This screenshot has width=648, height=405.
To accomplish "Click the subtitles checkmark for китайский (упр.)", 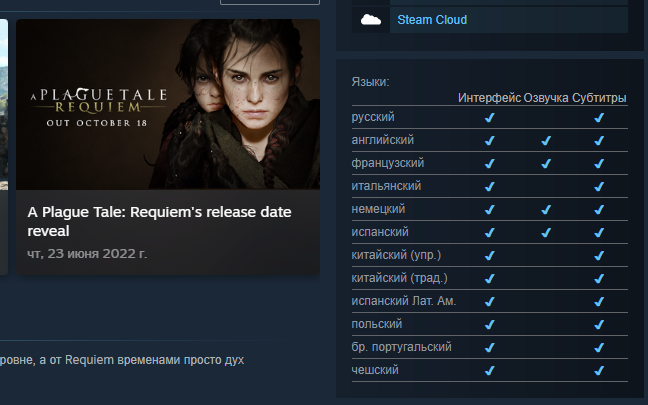I will 599,255.
